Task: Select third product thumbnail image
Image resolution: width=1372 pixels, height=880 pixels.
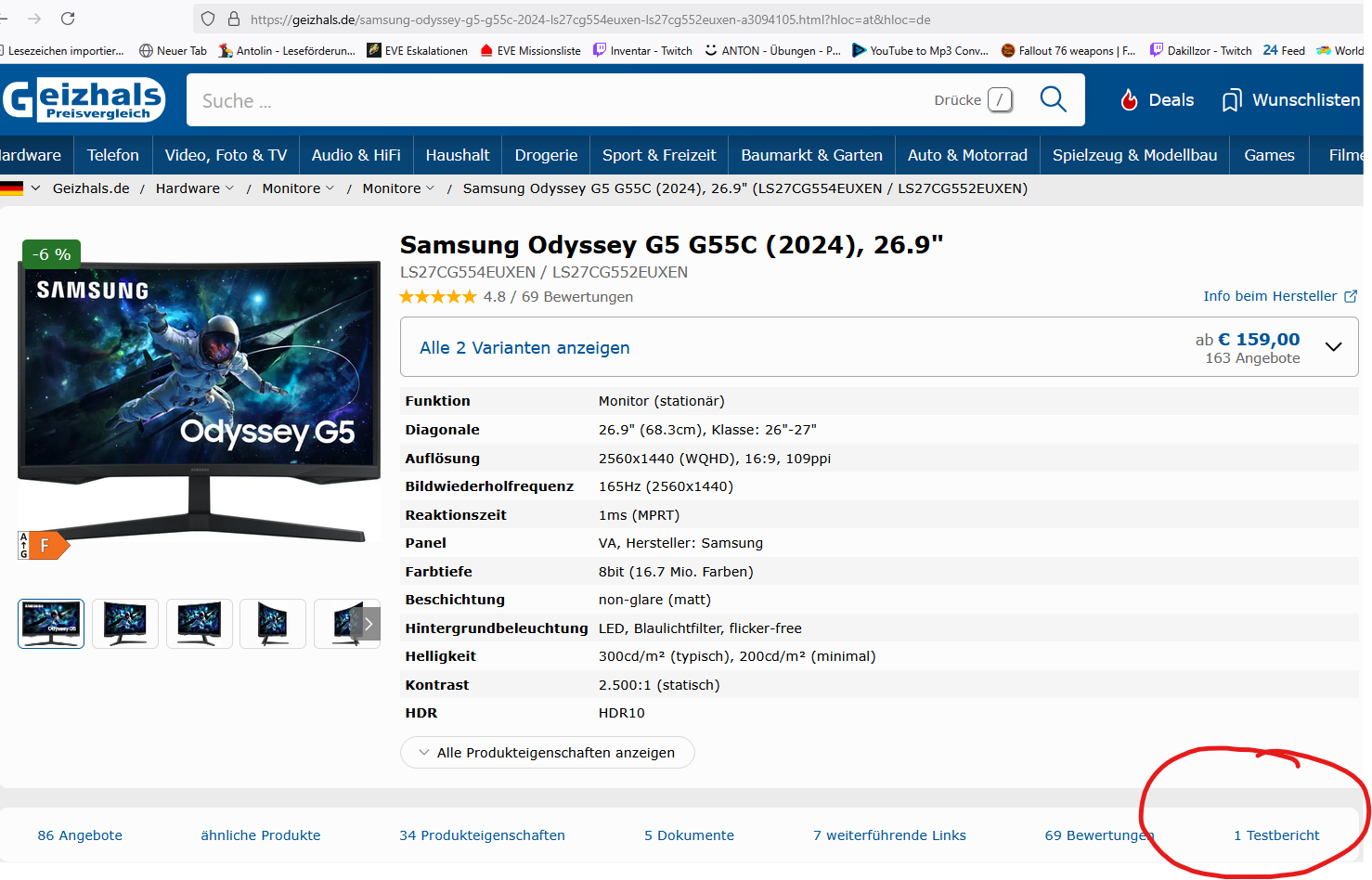Action: (200, 624)
